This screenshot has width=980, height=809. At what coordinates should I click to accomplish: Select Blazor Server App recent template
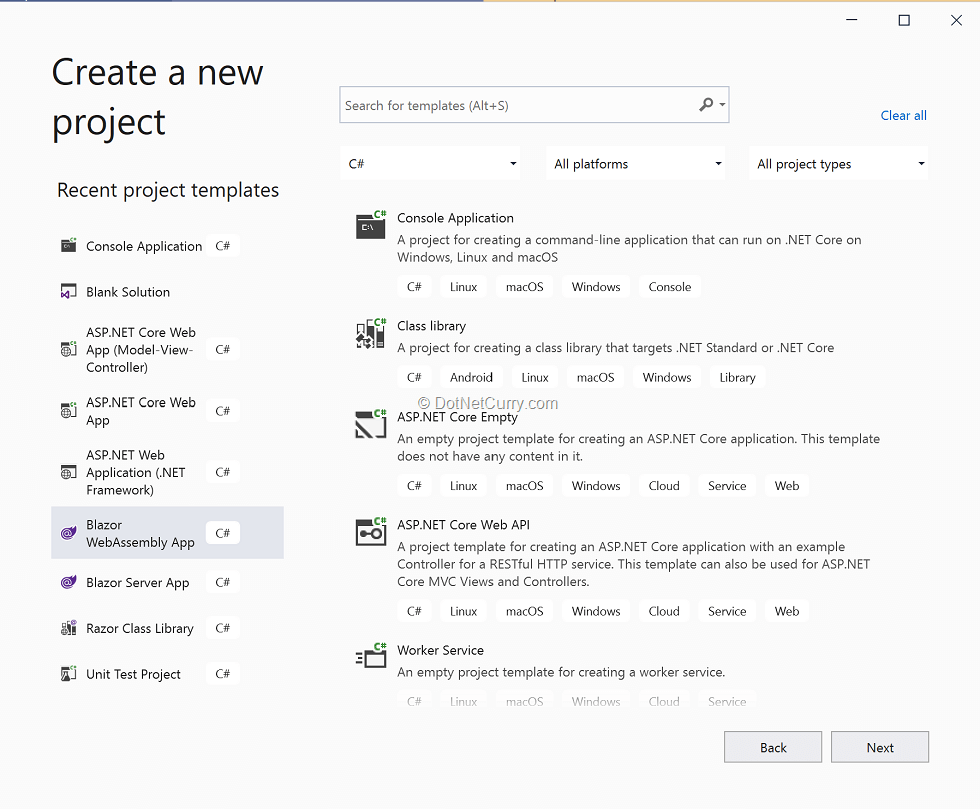pyautogui.click(x=168, y=582)
